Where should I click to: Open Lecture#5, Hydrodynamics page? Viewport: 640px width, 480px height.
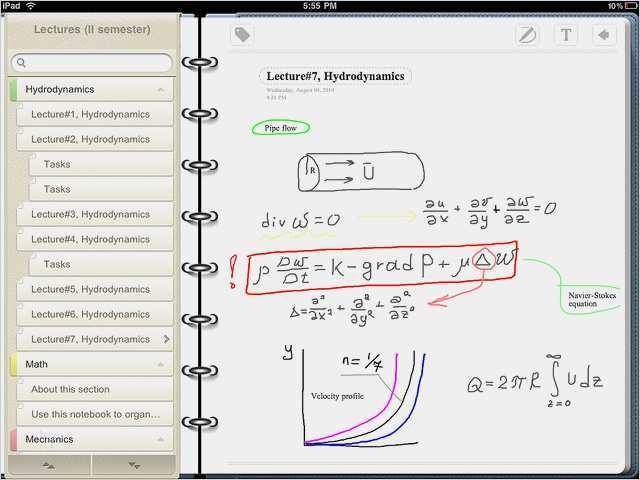coord(95,289)
